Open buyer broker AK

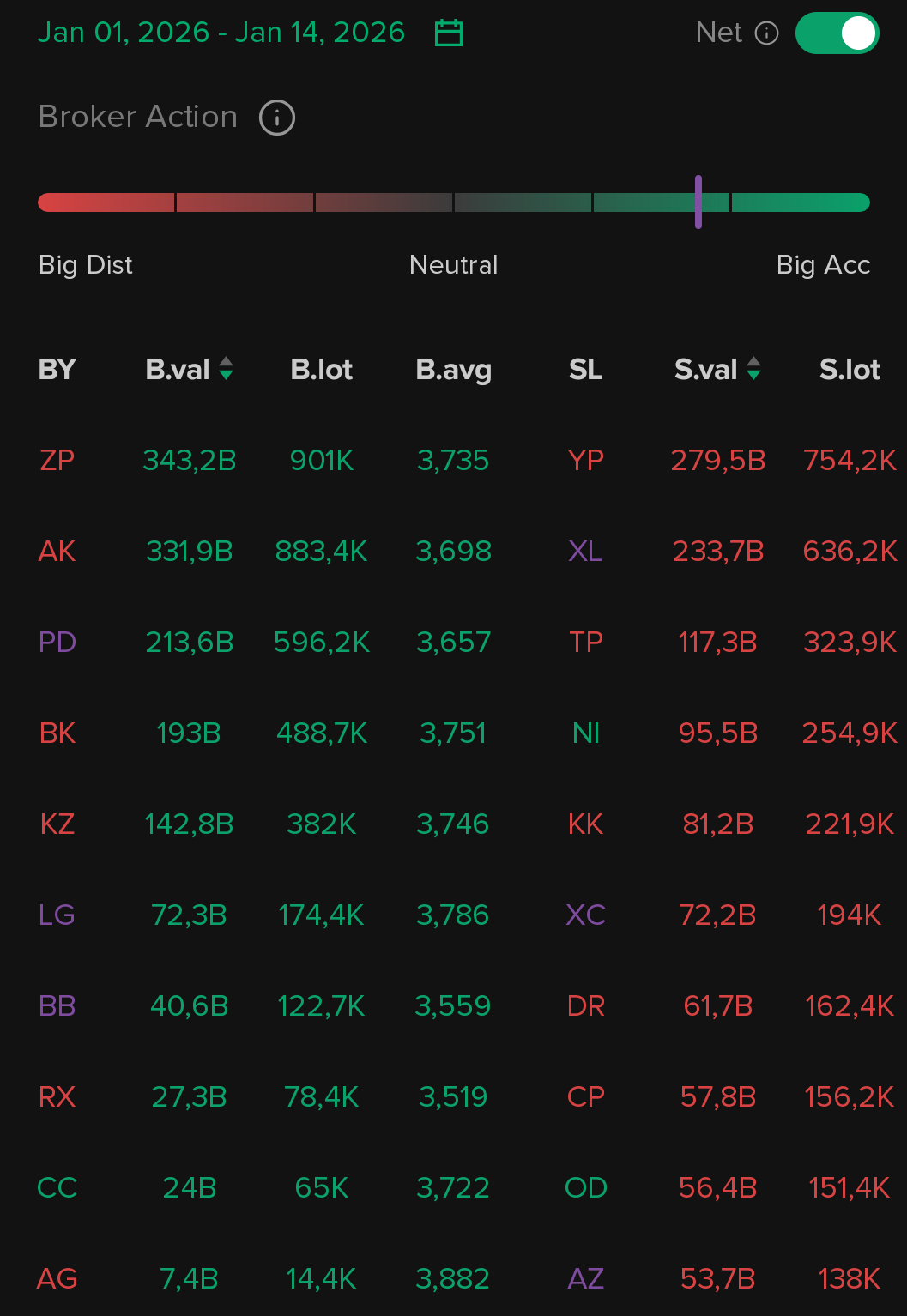57,552
